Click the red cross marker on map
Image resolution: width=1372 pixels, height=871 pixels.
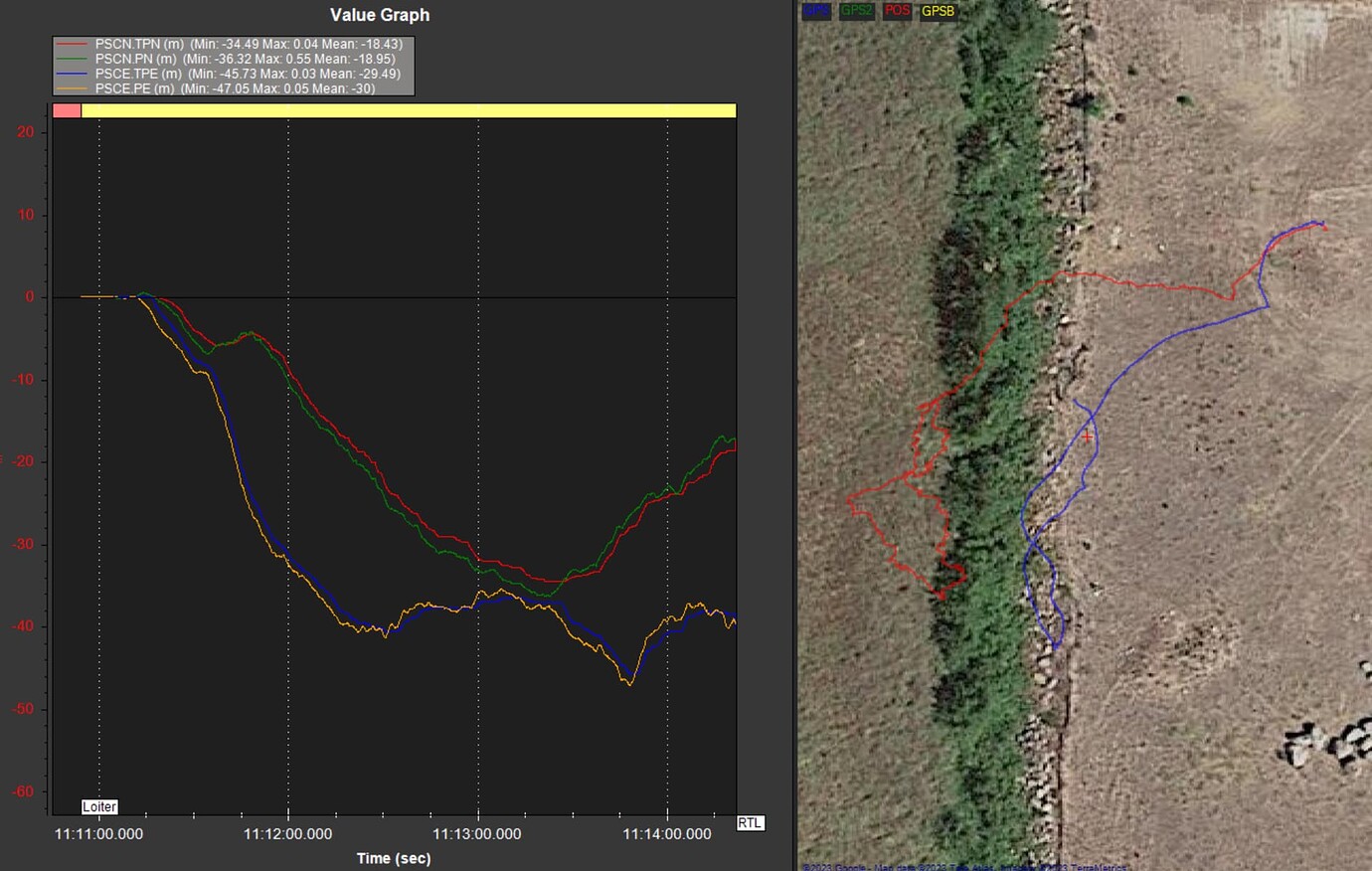point(1087,436)
